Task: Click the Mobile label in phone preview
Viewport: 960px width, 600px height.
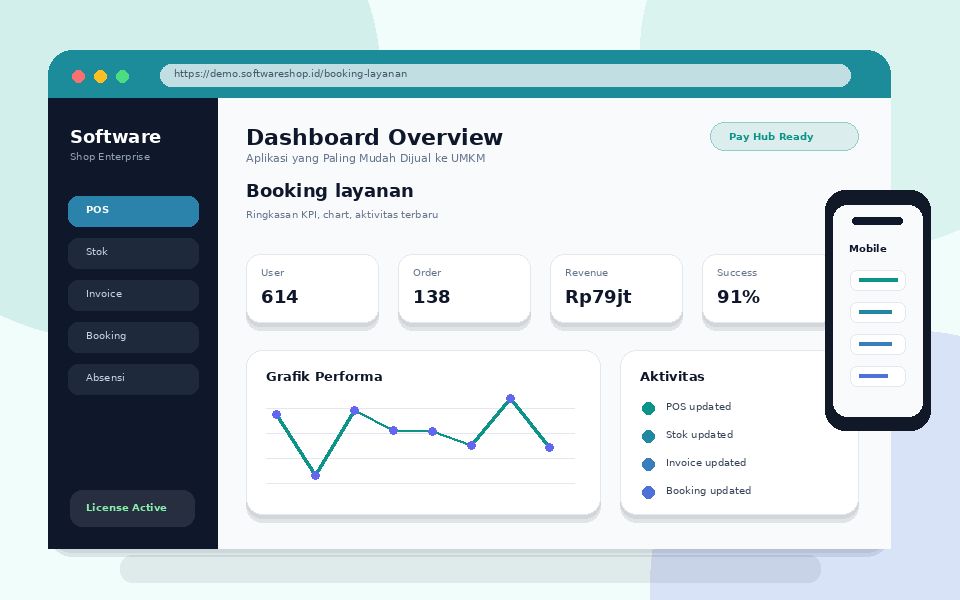Action: [x=868, y=249]
